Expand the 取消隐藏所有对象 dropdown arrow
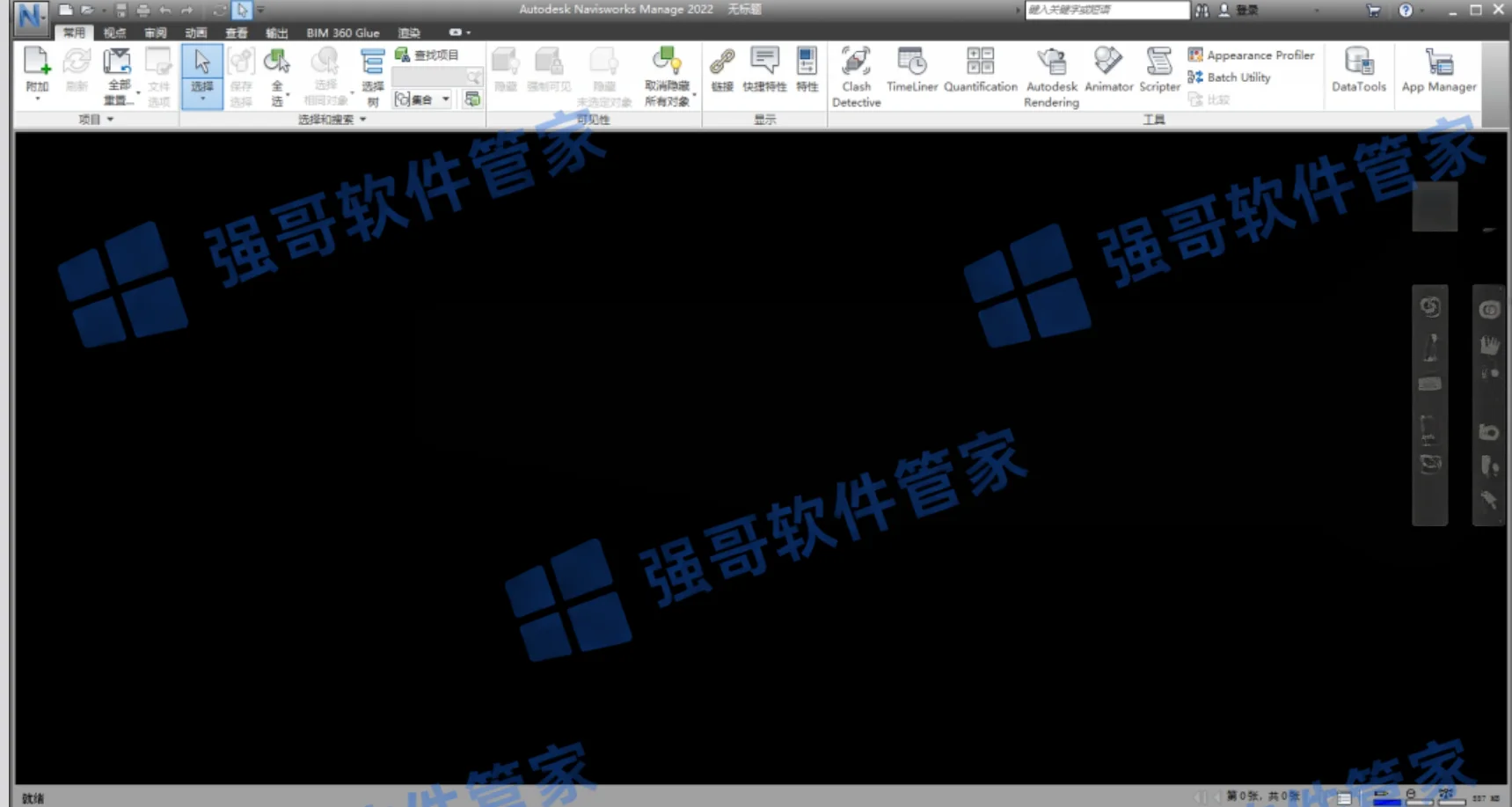 tap(694, 94)
